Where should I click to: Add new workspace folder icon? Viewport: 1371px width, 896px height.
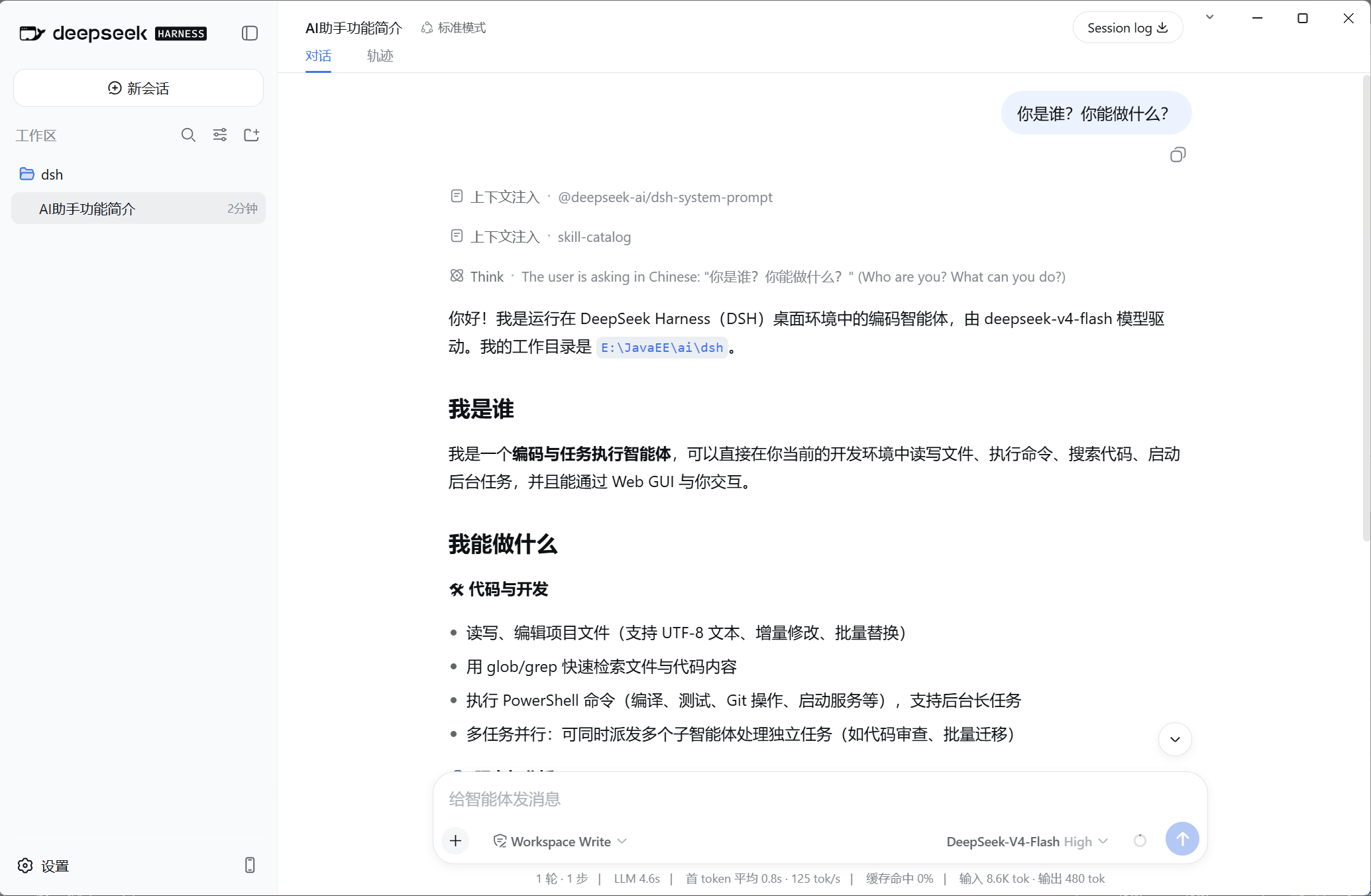click(252, 135)
